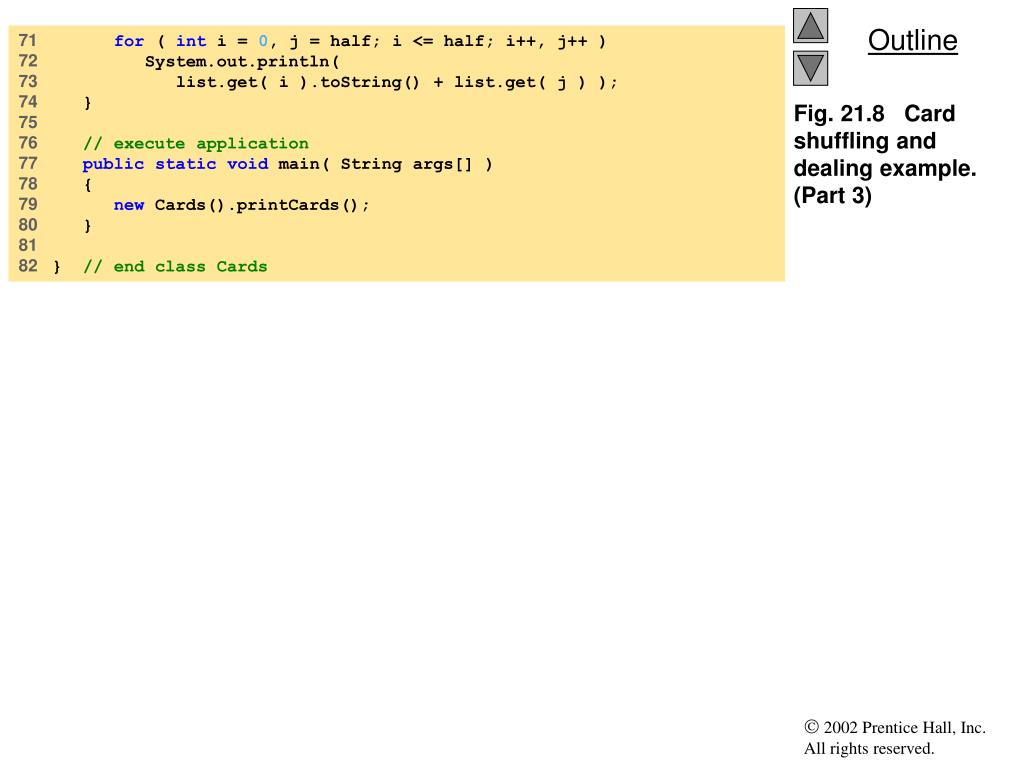Open the Outline link
Viewport: 1024px width, 768px height.
click(x=912, y=40)
